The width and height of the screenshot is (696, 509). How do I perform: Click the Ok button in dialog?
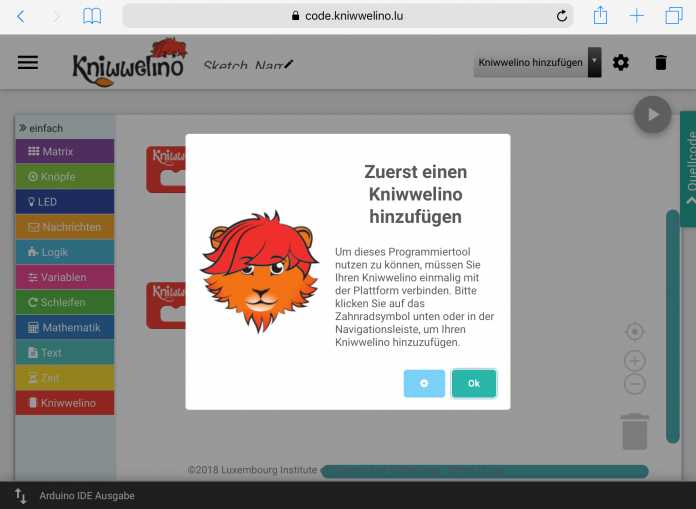(473, 383)
